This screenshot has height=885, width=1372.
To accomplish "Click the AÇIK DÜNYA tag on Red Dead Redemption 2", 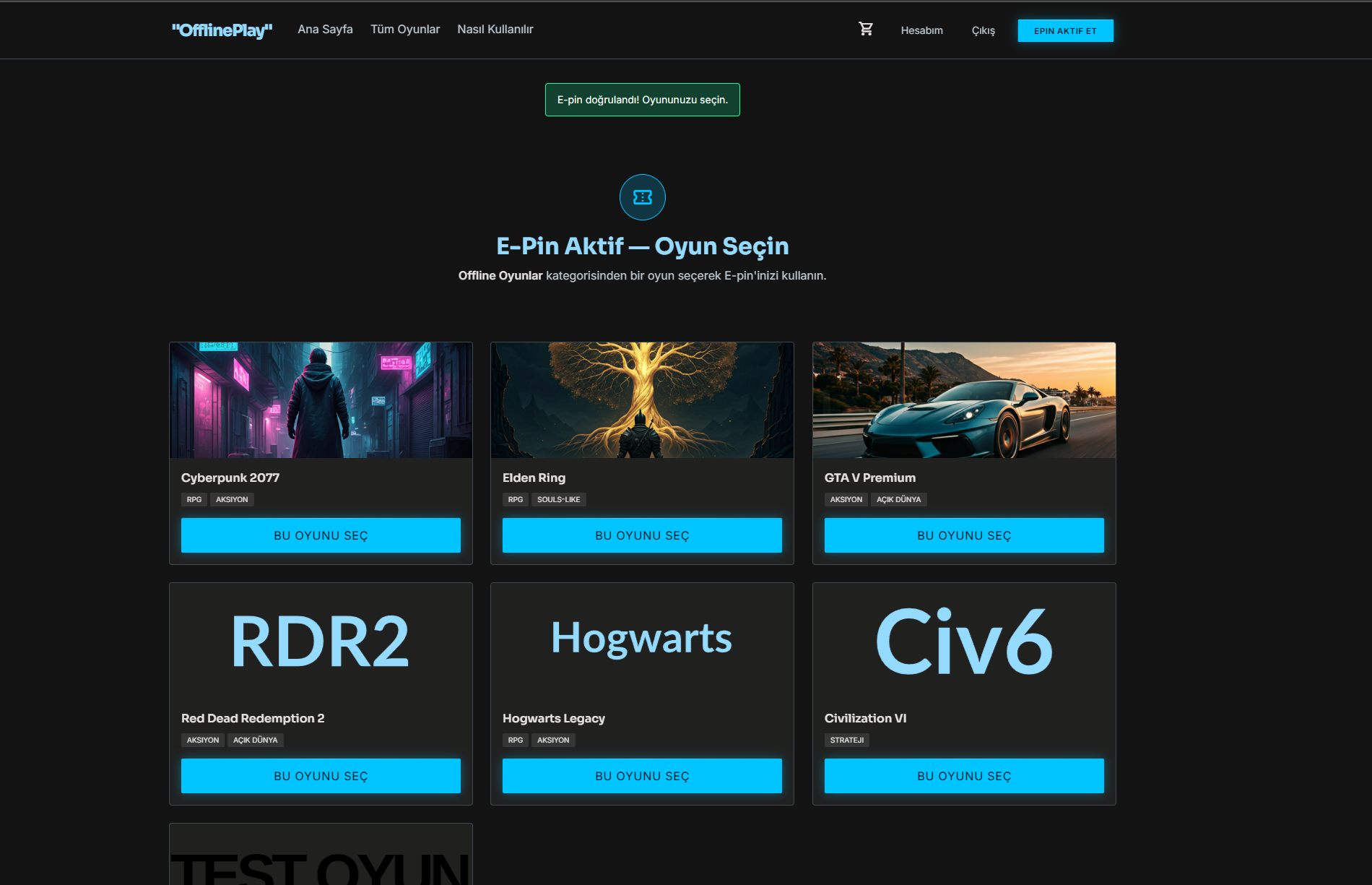I will coord(256,740).
